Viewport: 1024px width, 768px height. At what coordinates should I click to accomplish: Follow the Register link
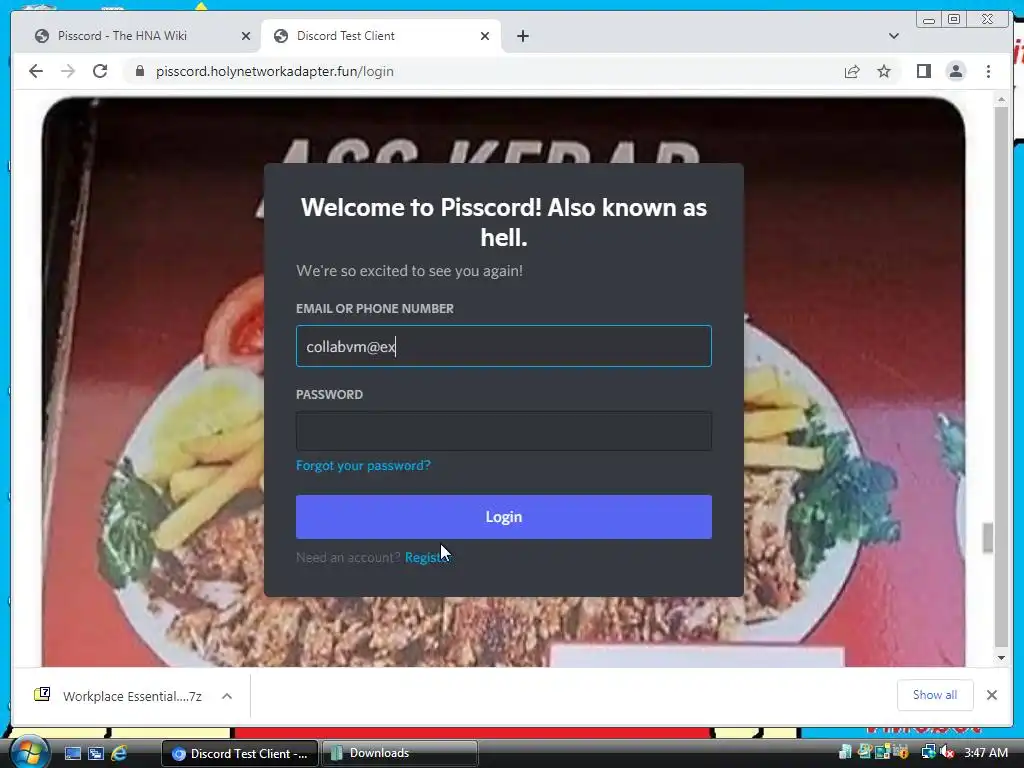(x=427, y=557)
